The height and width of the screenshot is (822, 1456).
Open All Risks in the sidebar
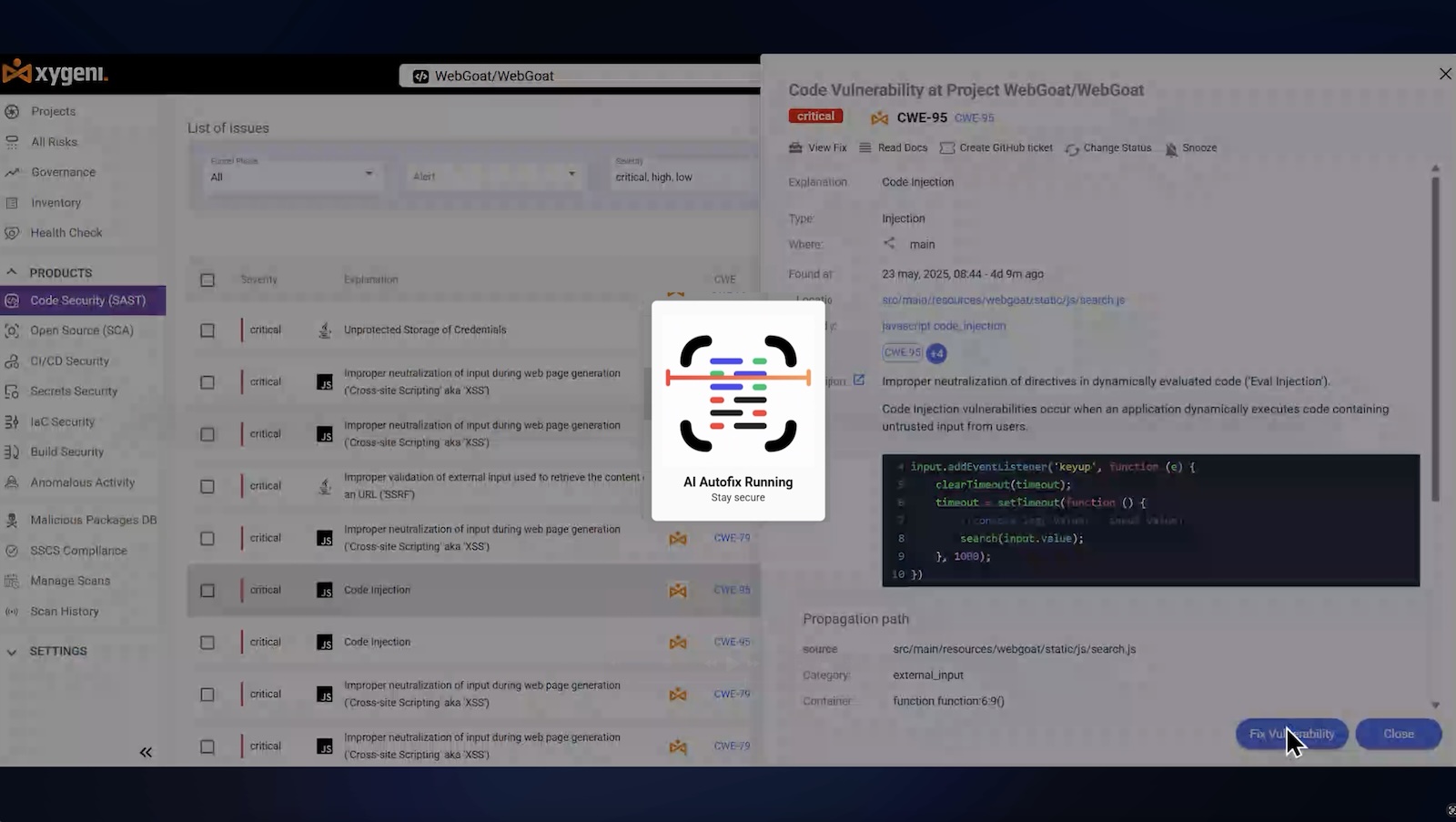pos(54,142)
